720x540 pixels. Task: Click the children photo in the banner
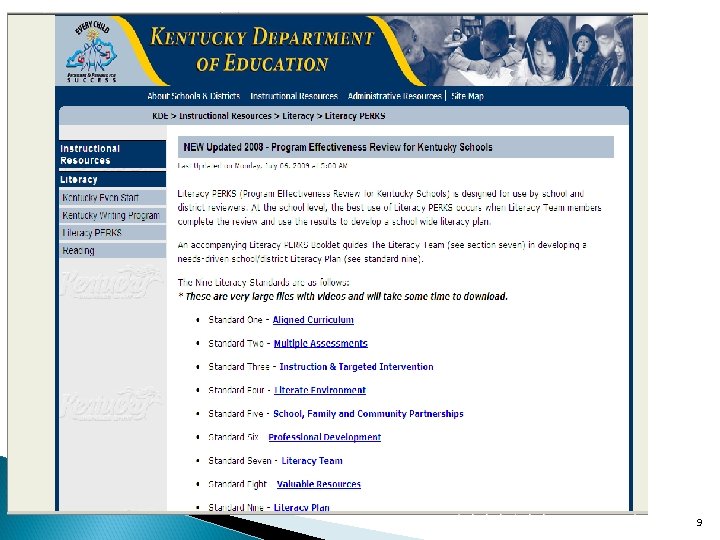point(510,51)
